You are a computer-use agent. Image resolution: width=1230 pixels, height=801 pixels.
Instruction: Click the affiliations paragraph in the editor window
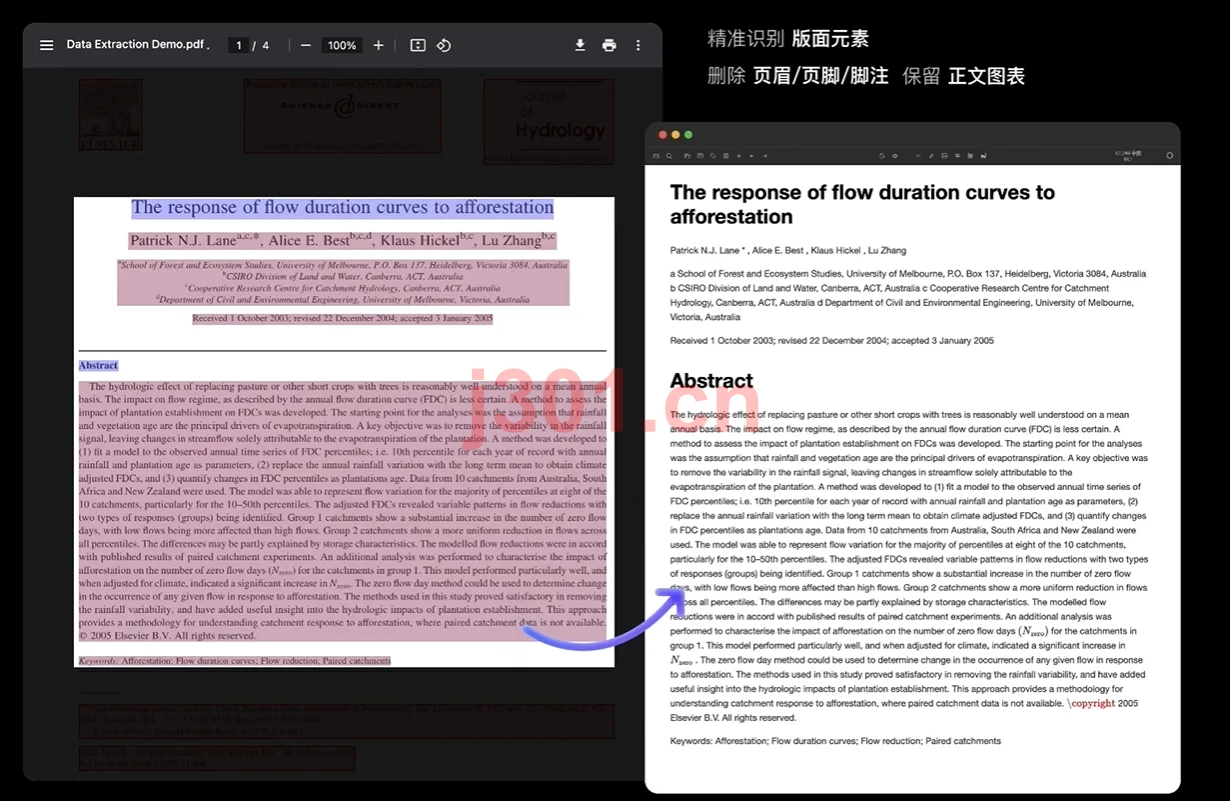(x=909, y=295)
